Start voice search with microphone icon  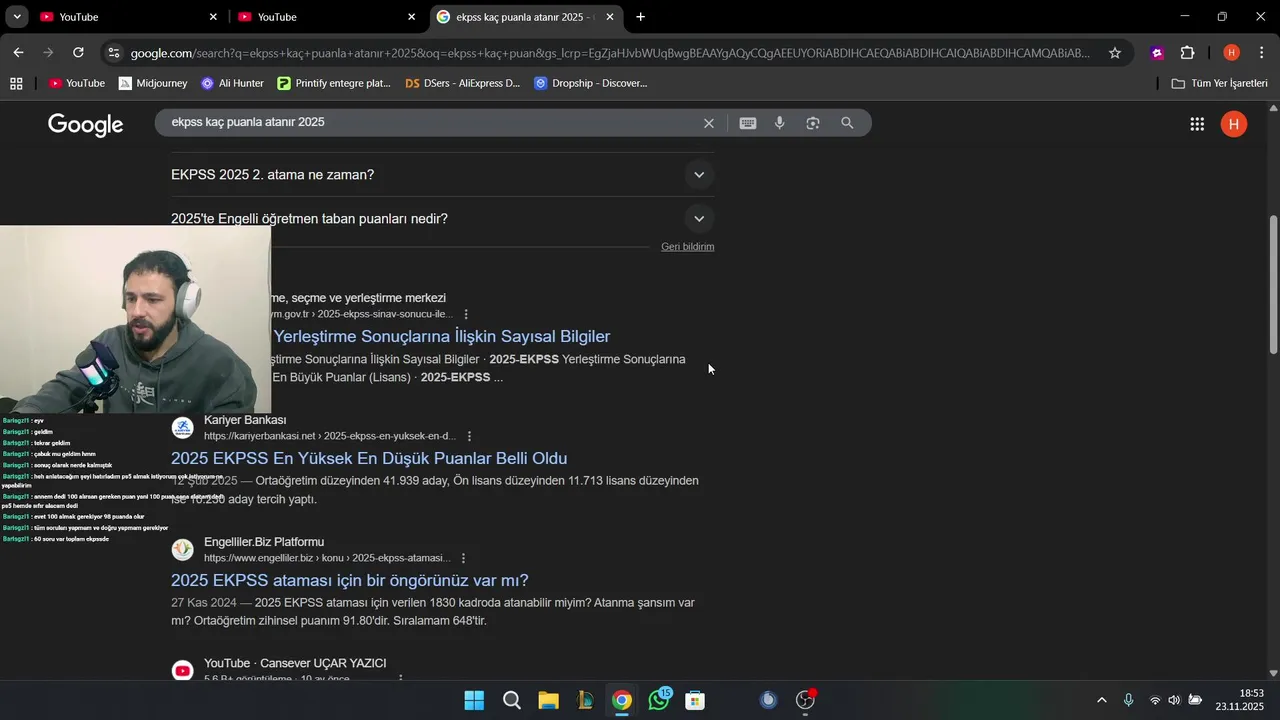[780, 123]
